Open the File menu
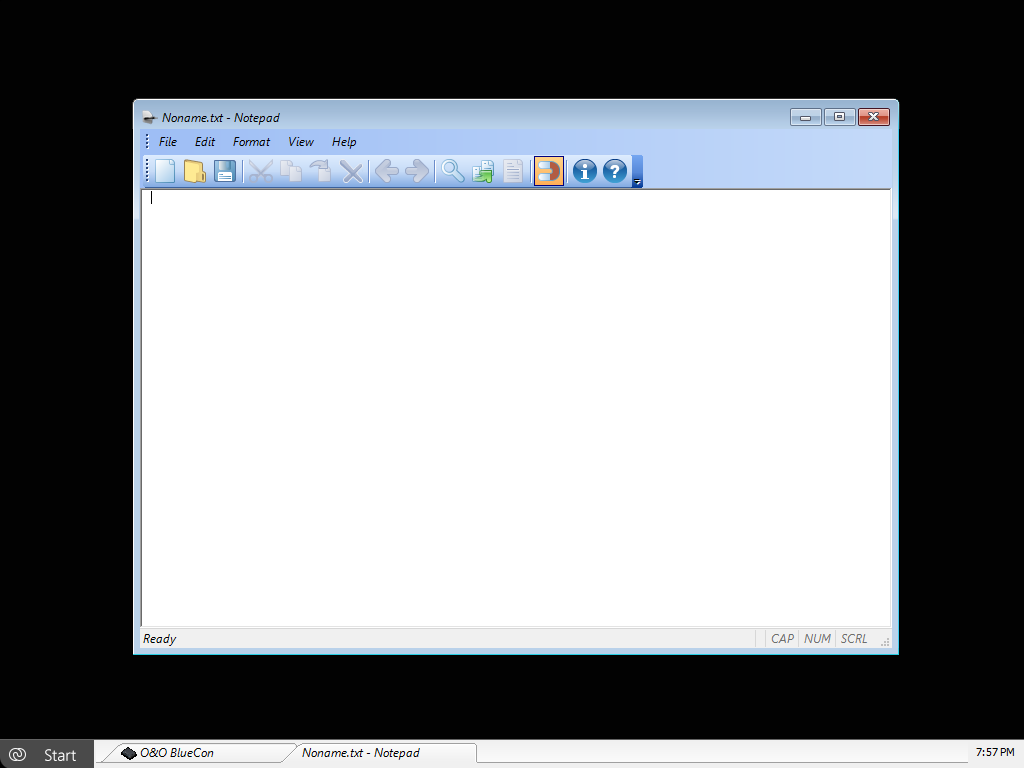 tap(167, 142)
